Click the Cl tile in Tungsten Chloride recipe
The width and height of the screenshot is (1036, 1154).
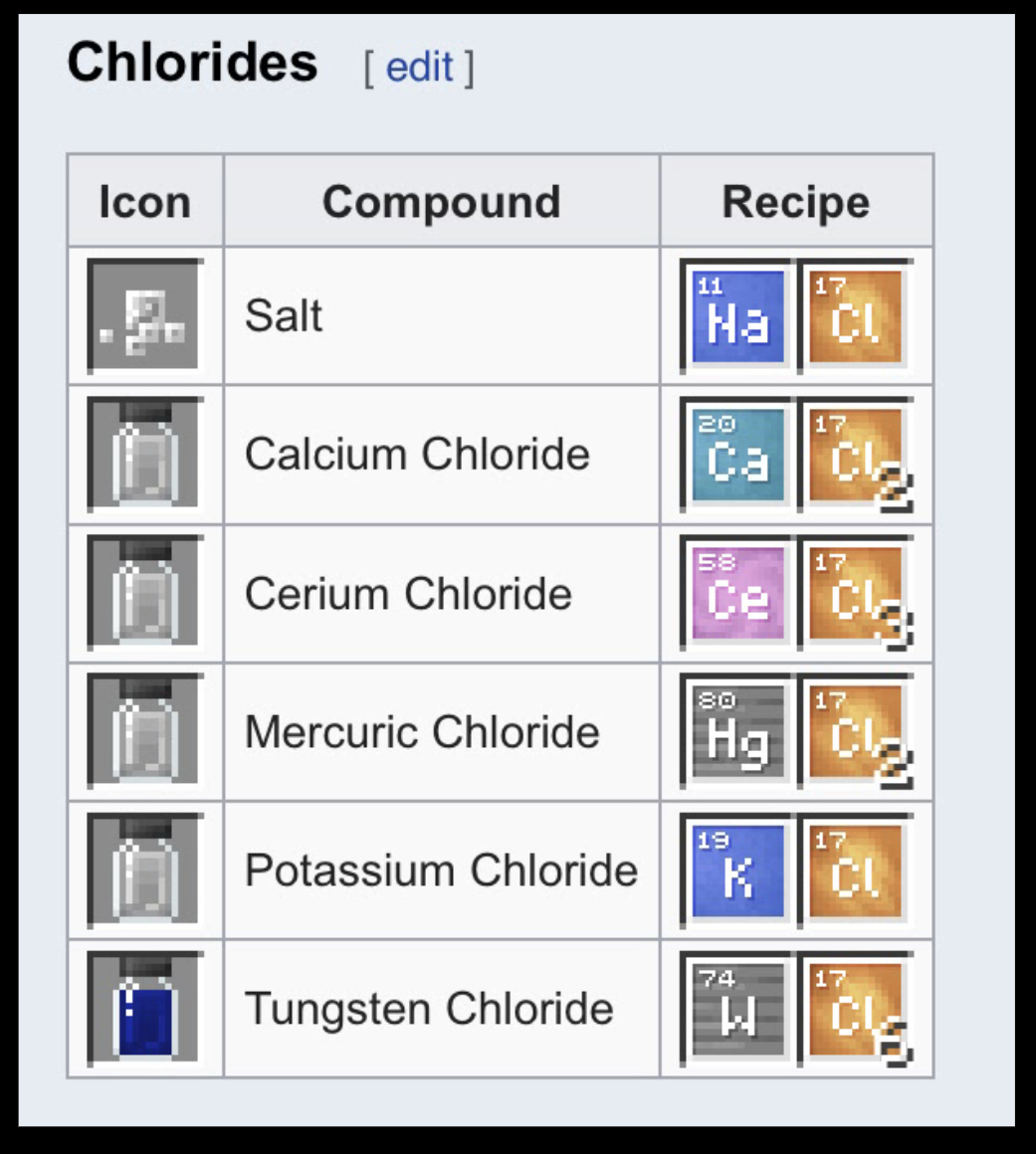click(x=855, y=1009)
